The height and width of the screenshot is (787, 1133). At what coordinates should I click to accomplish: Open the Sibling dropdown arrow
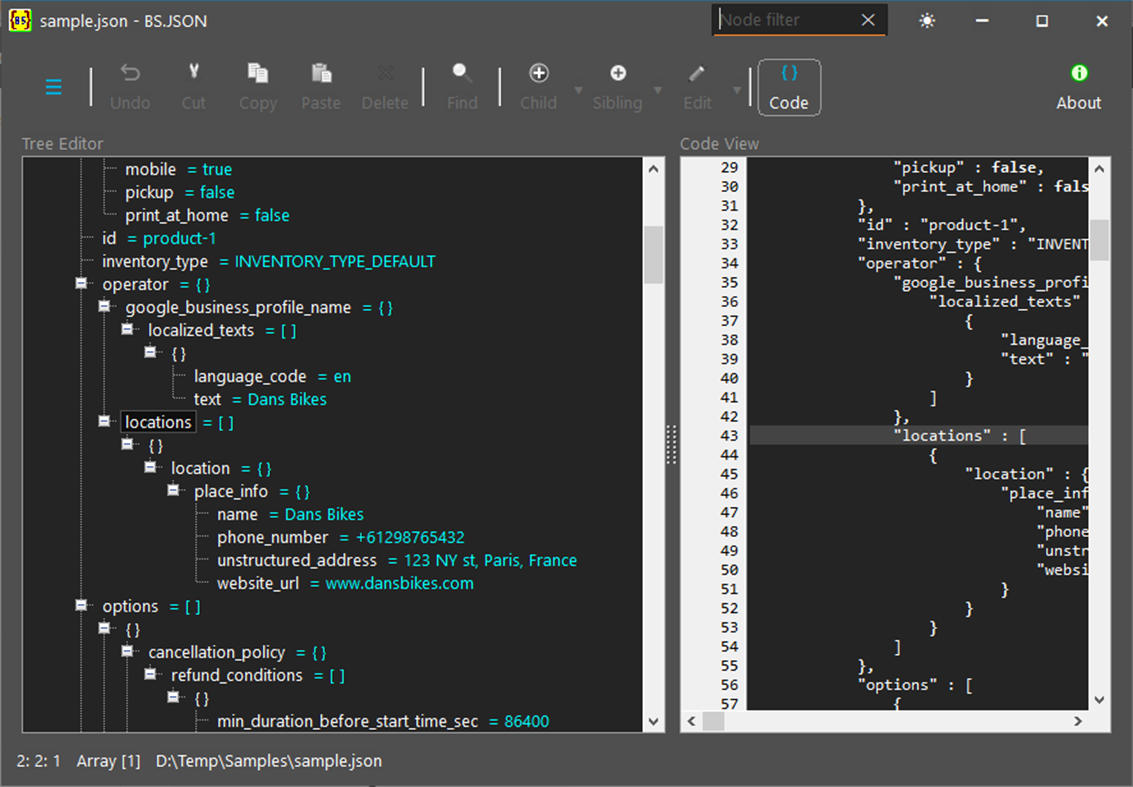pyautogui.click(x=658, y=90)
